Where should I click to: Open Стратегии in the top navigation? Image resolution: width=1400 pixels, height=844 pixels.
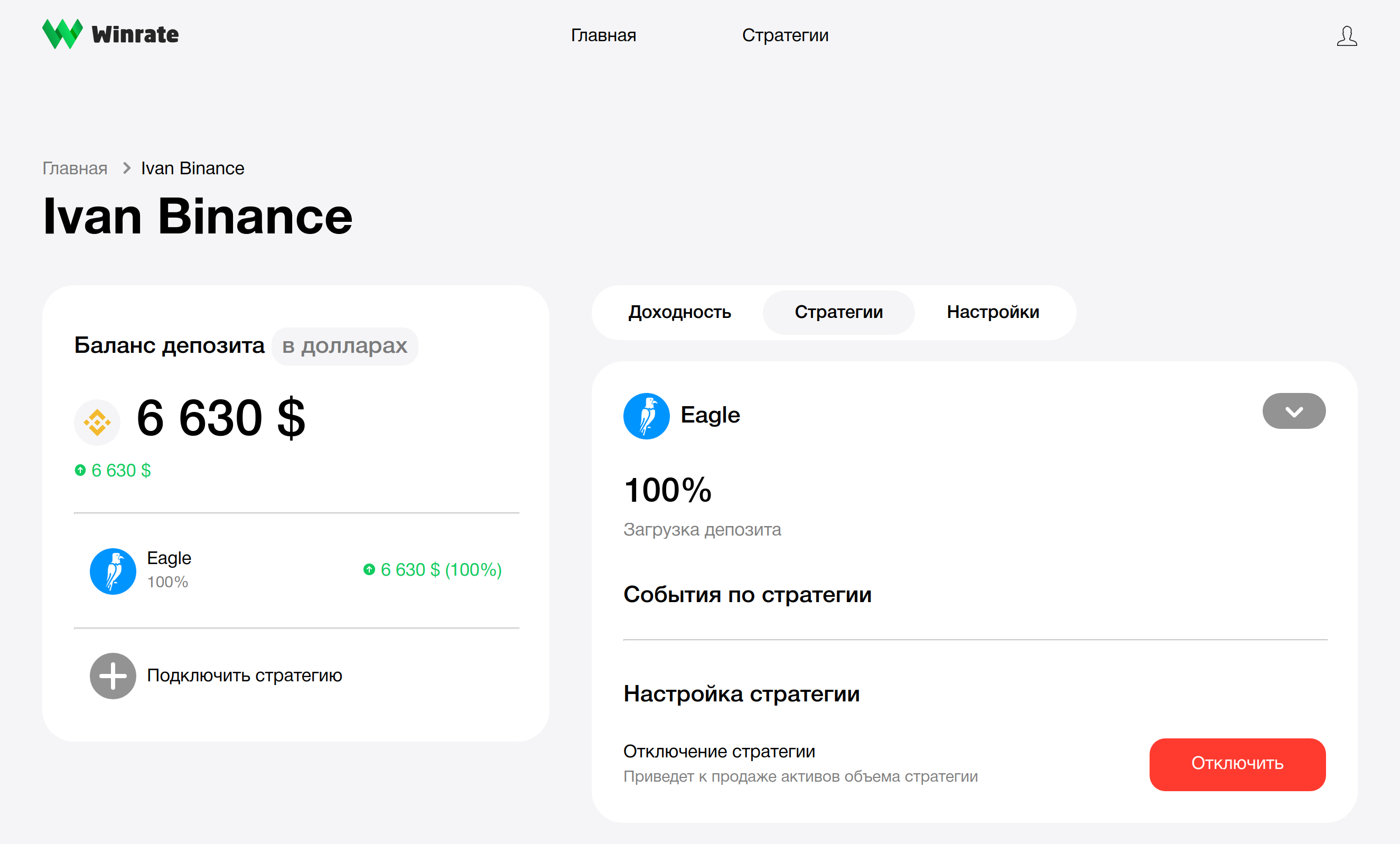point(785,35)
